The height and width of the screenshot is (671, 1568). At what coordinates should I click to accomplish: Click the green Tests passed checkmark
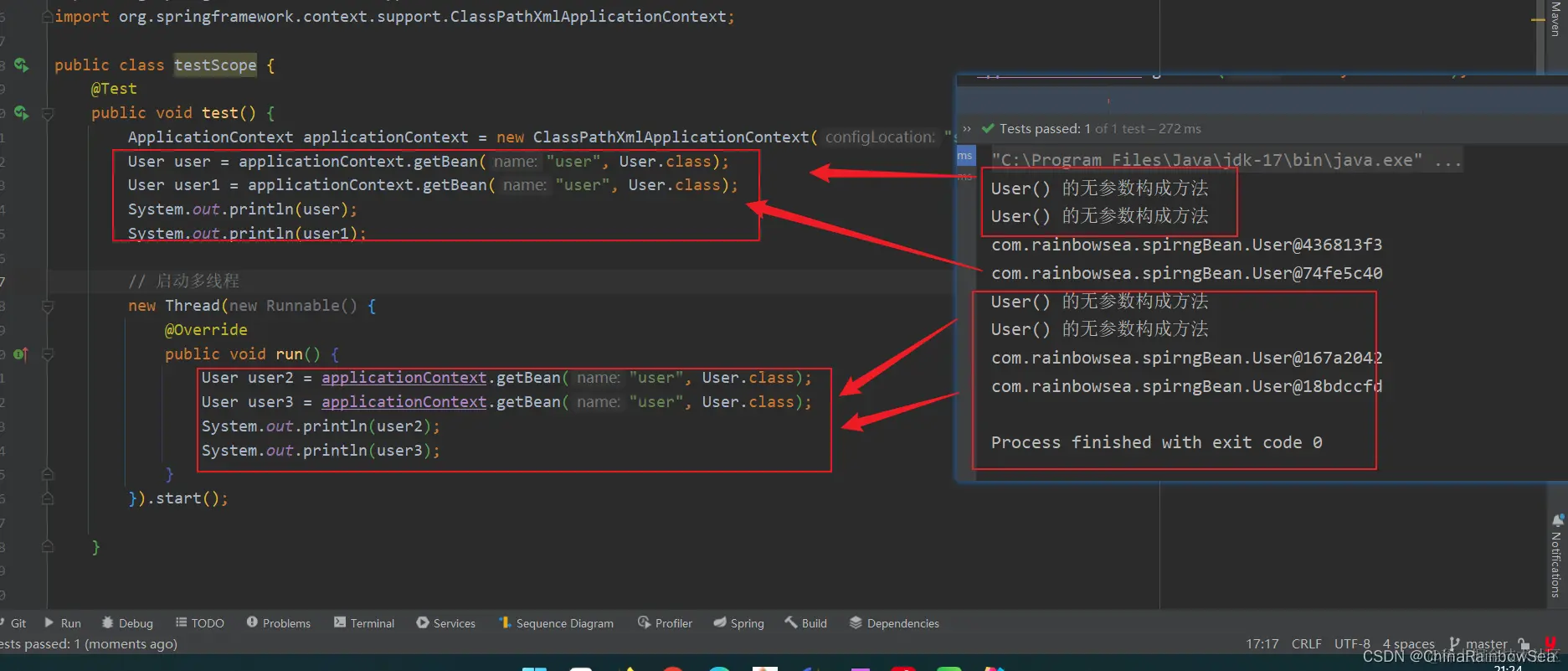click(x=988, y=129)
